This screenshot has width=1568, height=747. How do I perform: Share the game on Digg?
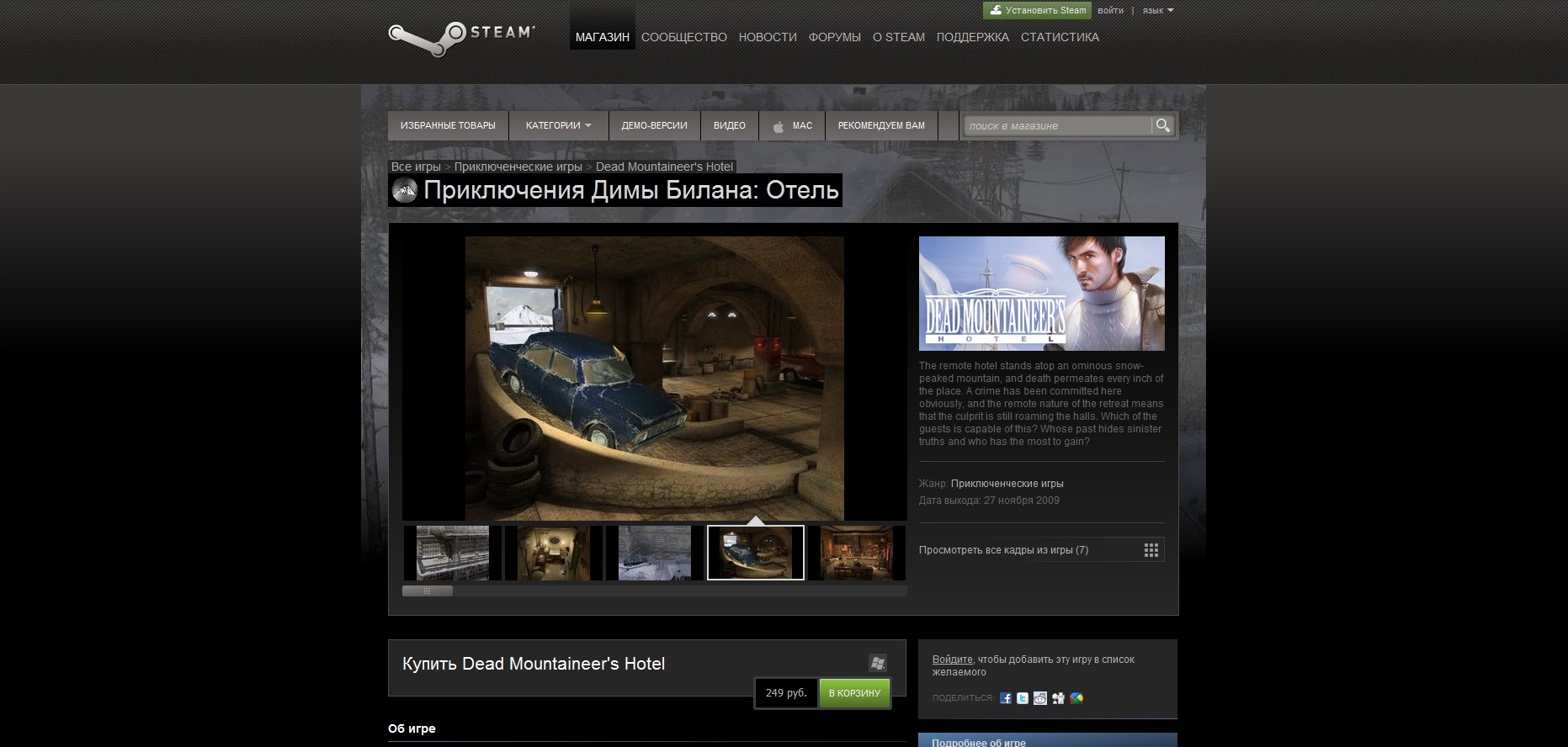tap(1058, 698)
